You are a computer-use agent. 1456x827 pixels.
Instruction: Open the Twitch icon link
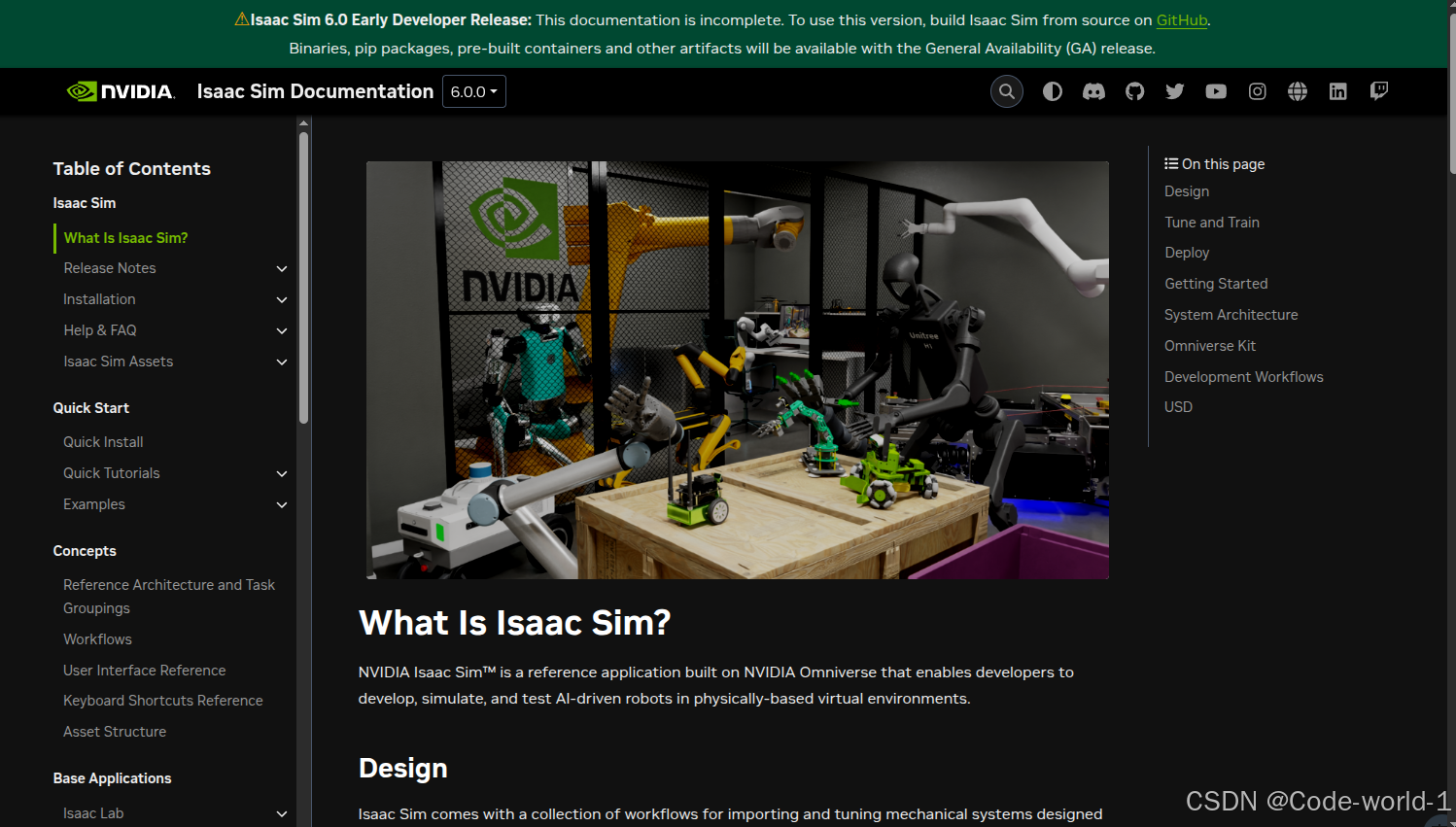[x=1378, y=91]
